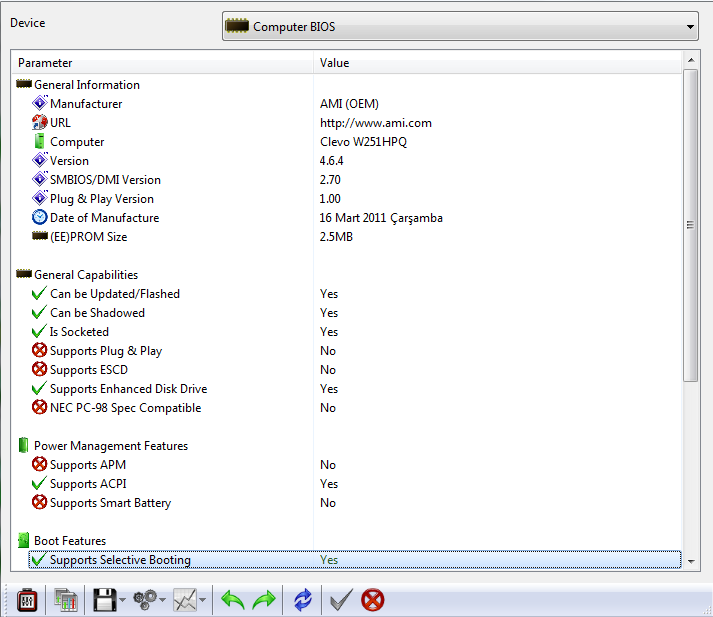The width and height of the screenshot is (713, 617).
Task: Click the Device dropdown arrow
Action: pos(690,27)
